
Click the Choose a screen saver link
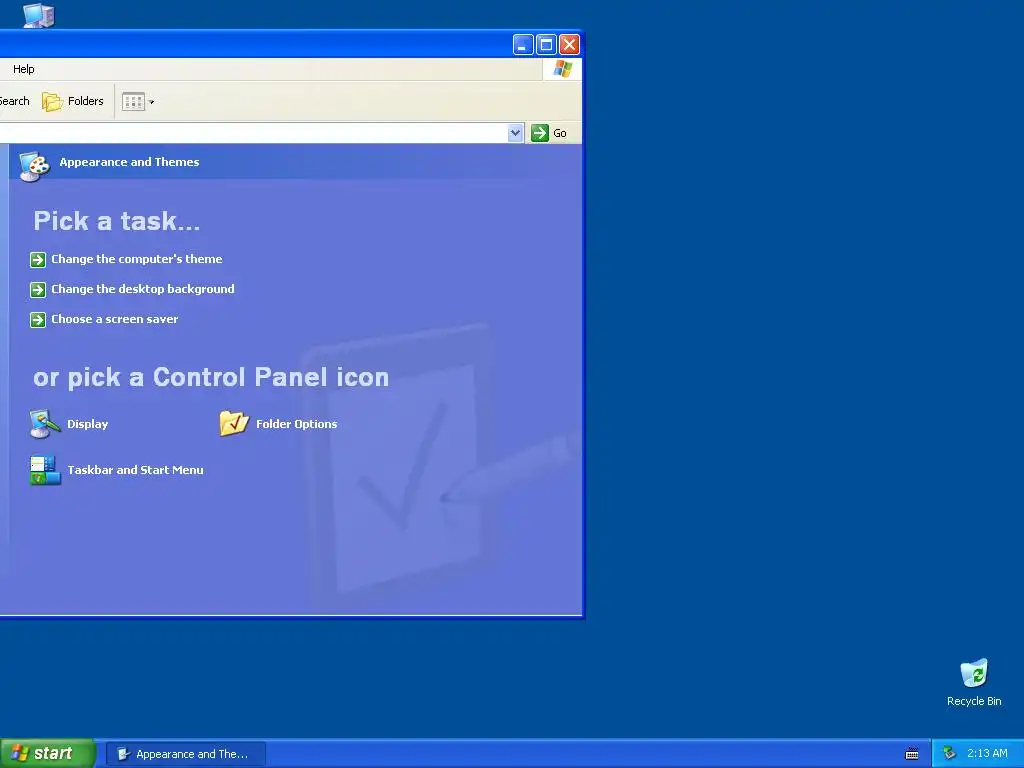[114, 319]
